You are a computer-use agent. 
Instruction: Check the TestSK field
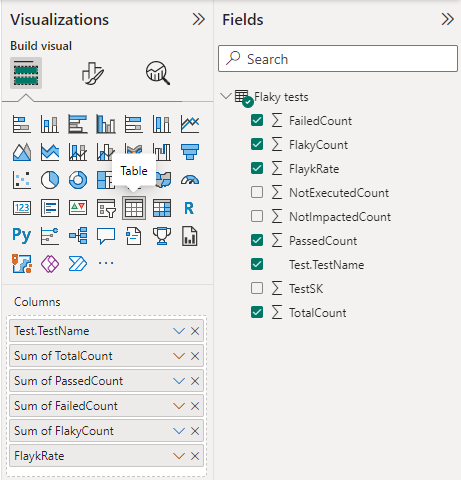pos(257,288)
